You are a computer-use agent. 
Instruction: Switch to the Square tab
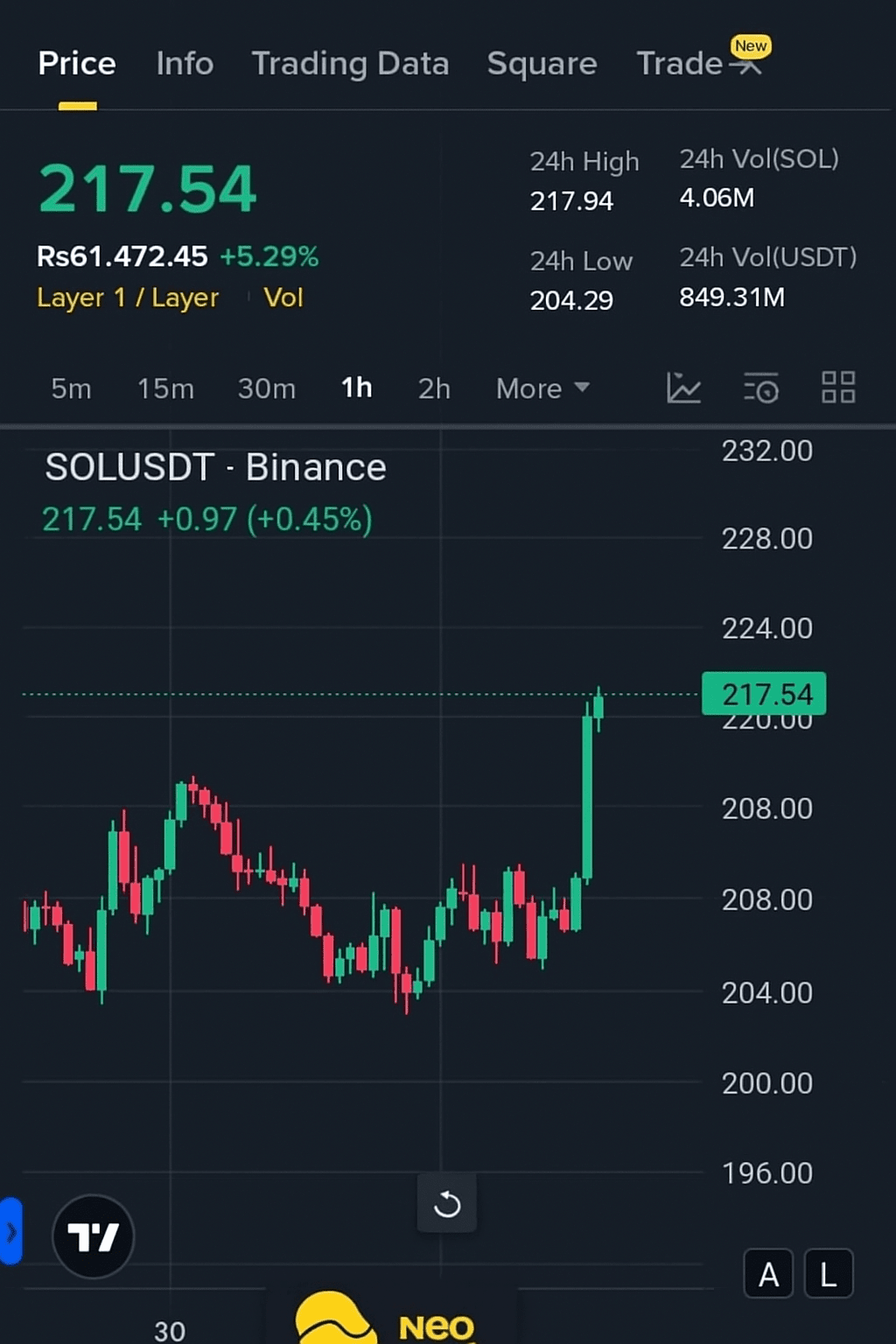click(542, 64)
